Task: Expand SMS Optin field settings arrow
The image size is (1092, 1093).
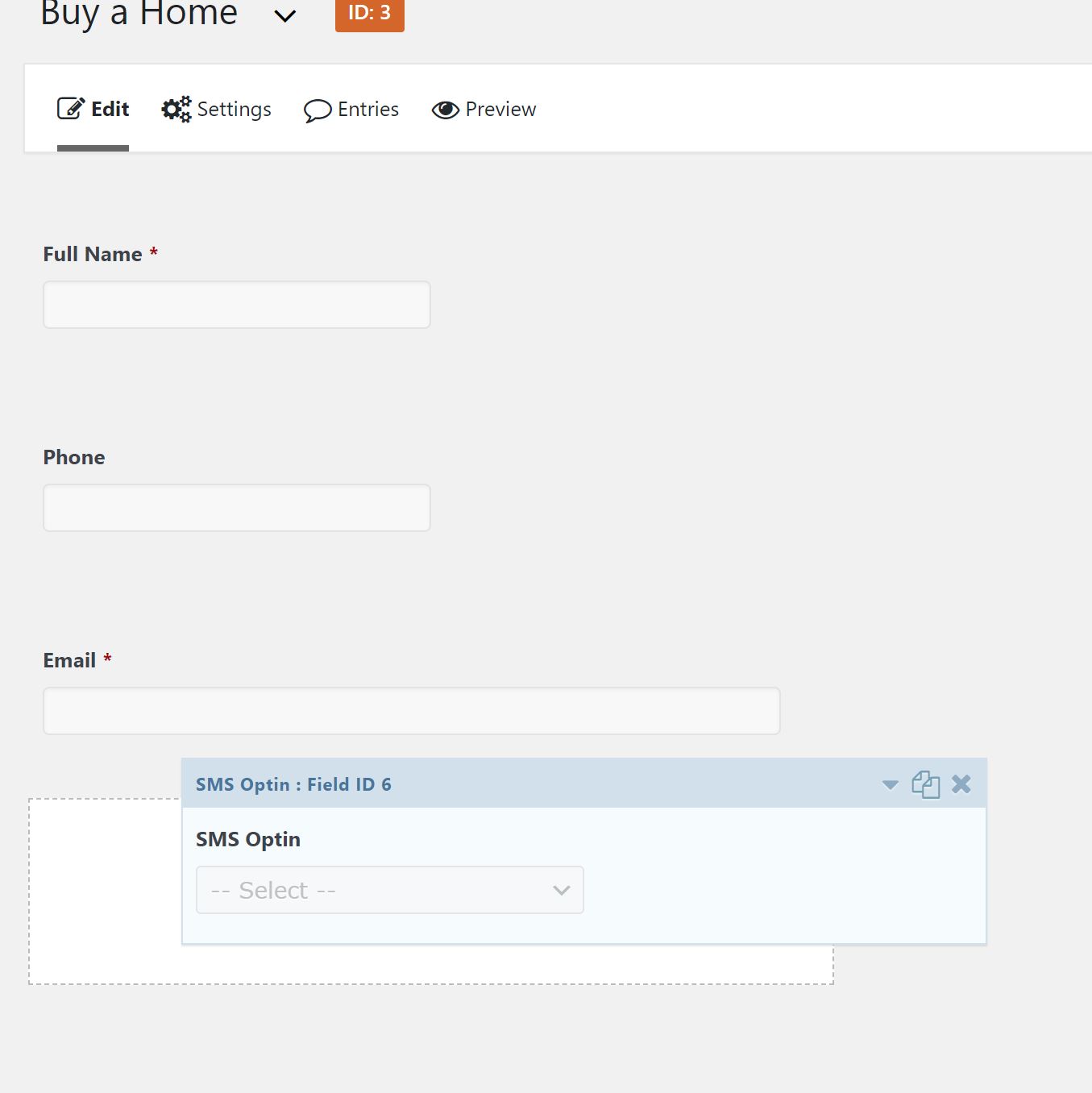Action: click(890, 785)
